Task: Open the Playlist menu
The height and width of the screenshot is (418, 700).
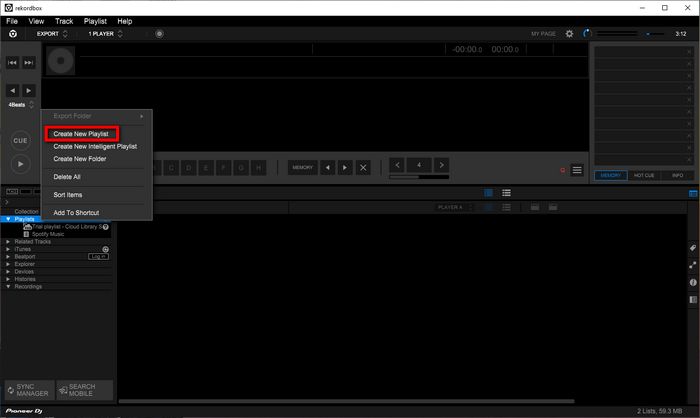Action: pyautogui.click(x=95, y=21)
